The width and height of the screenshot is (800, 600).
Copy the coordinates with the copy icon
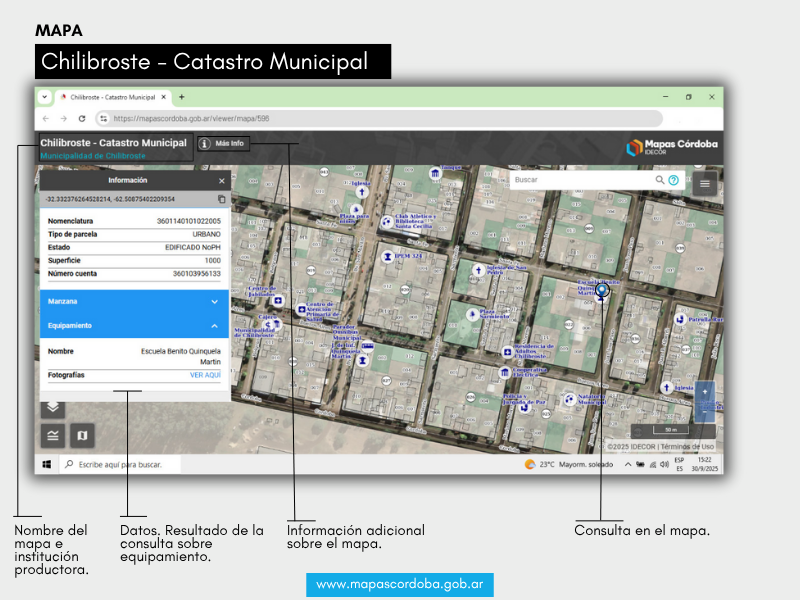pyautogui.click(x=222, y=199)
